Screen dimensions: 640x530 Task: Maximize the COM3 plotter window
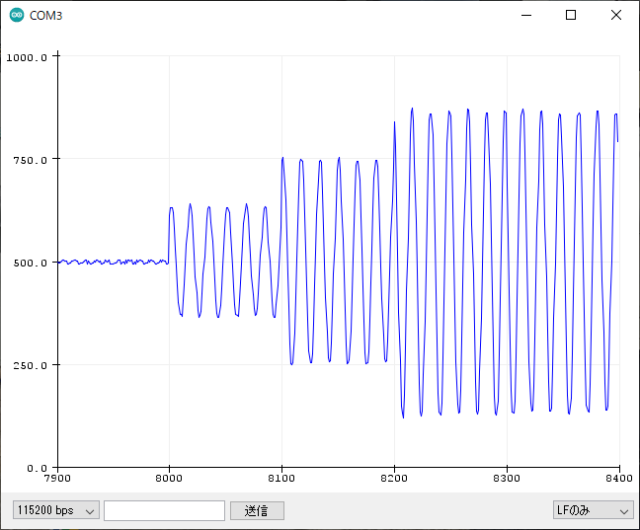pos(571,15)
